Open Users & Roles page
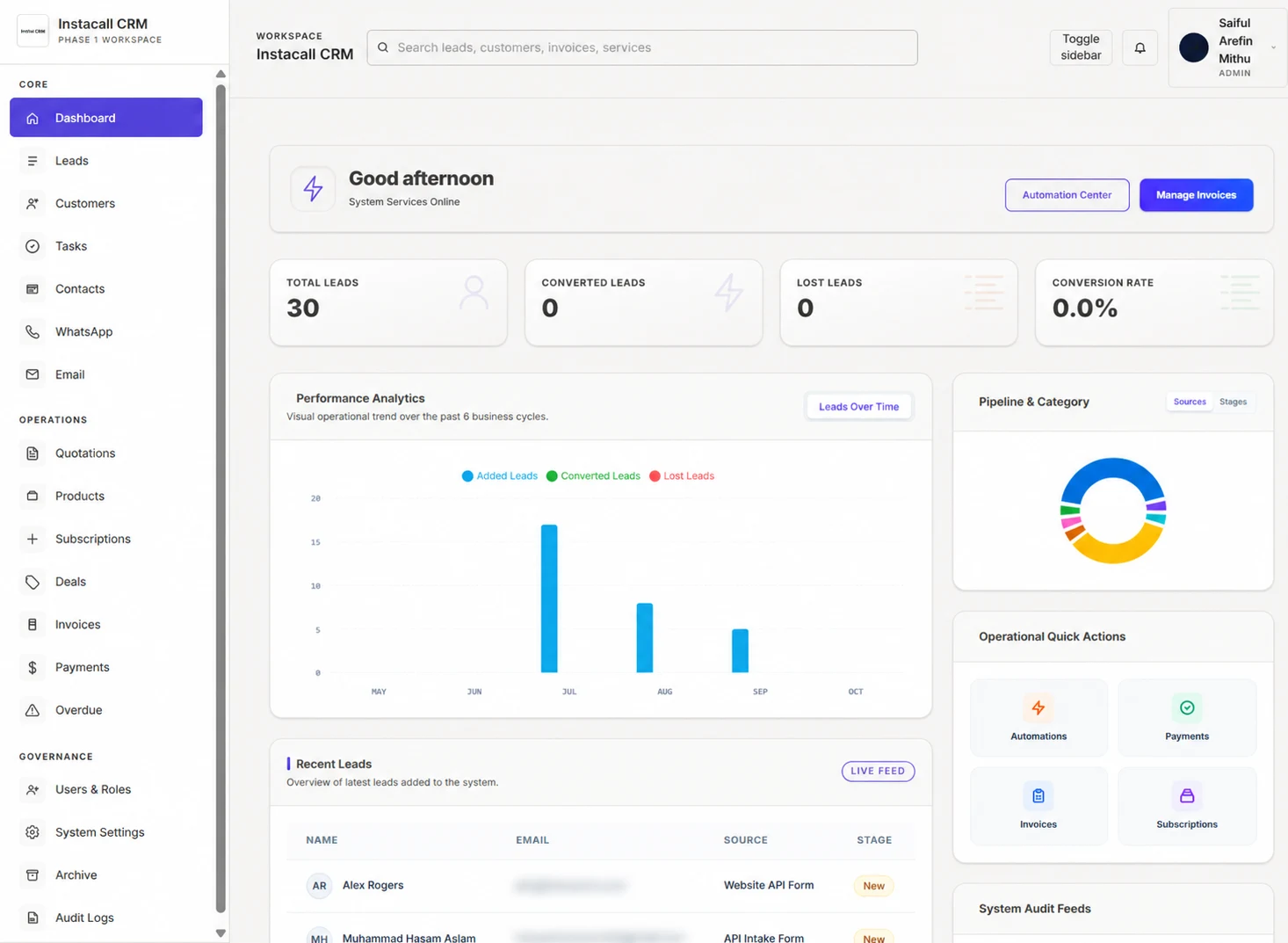The height and width of the screenshot is (943, 1288). tap(106, 789)
